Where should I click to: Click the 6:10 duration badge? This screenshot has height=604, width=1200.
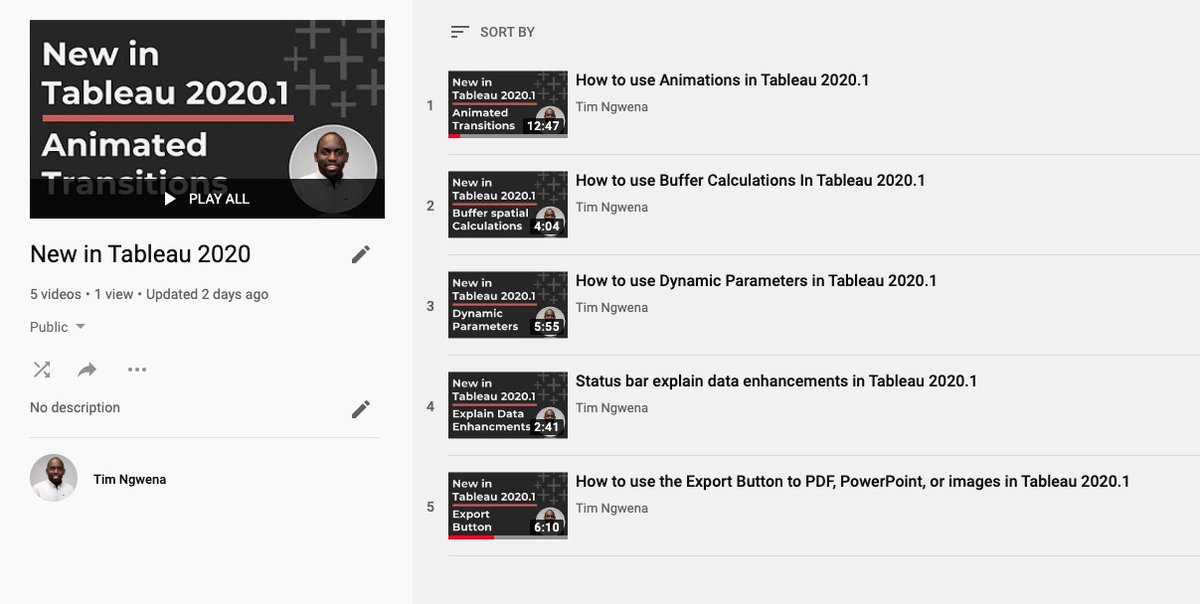point(547,527)
